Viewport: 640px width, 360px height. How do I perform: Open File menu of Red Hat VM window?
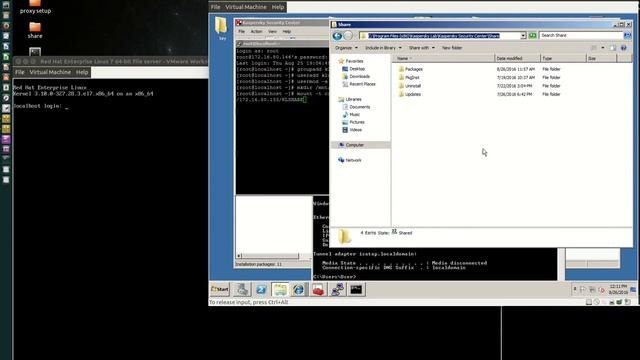20,72
